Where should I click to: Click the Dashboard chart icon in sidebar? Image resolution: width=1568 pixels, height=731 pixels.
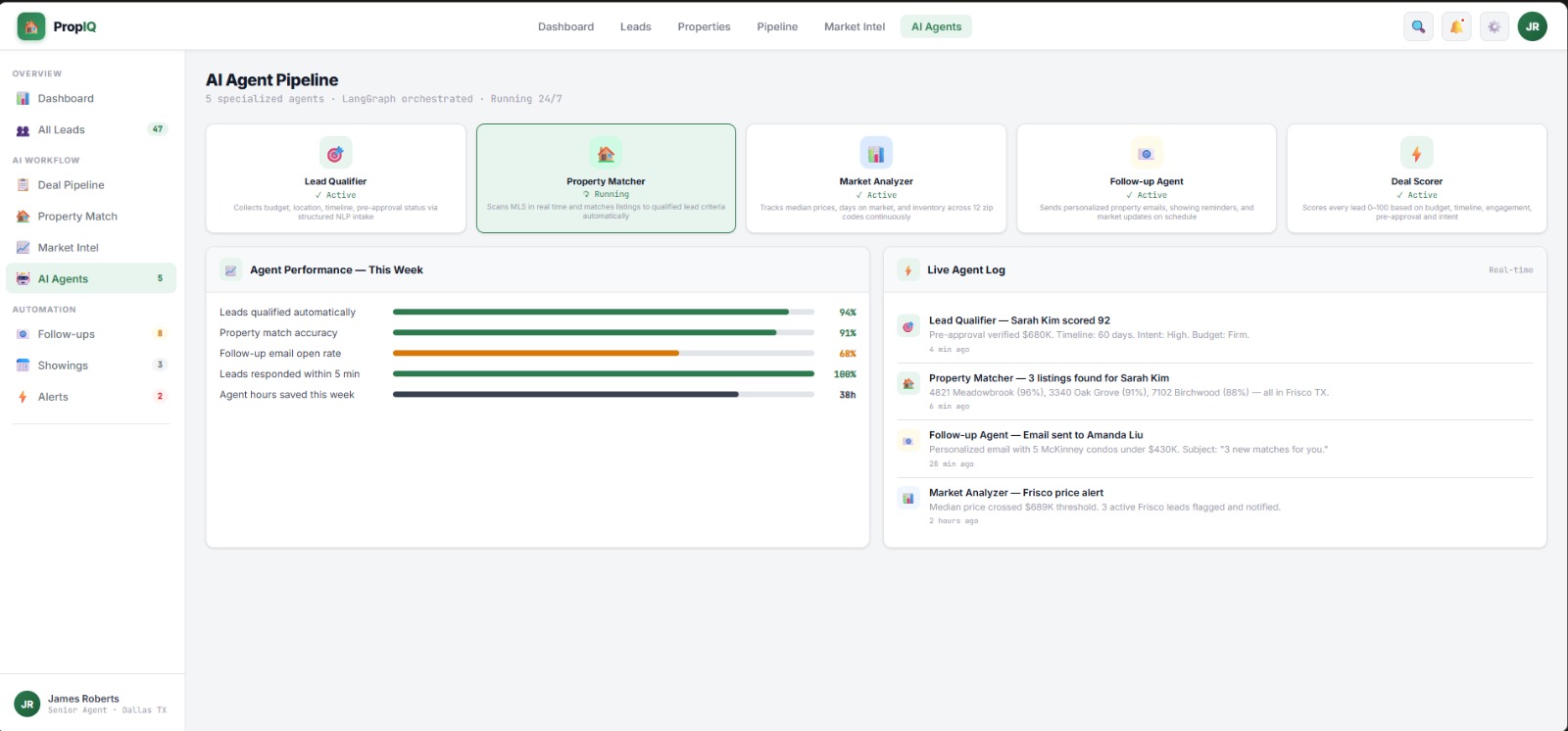click(x=23, y=98)
